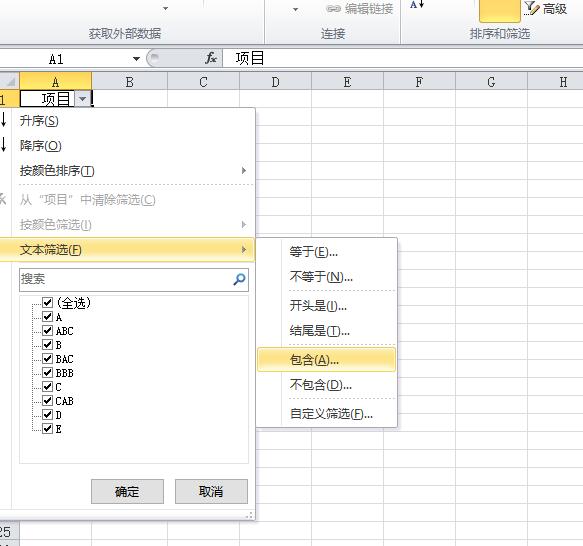Uncheck the (全选) select all checkbox
Screen dimensions: 583x546
point(47,302)
